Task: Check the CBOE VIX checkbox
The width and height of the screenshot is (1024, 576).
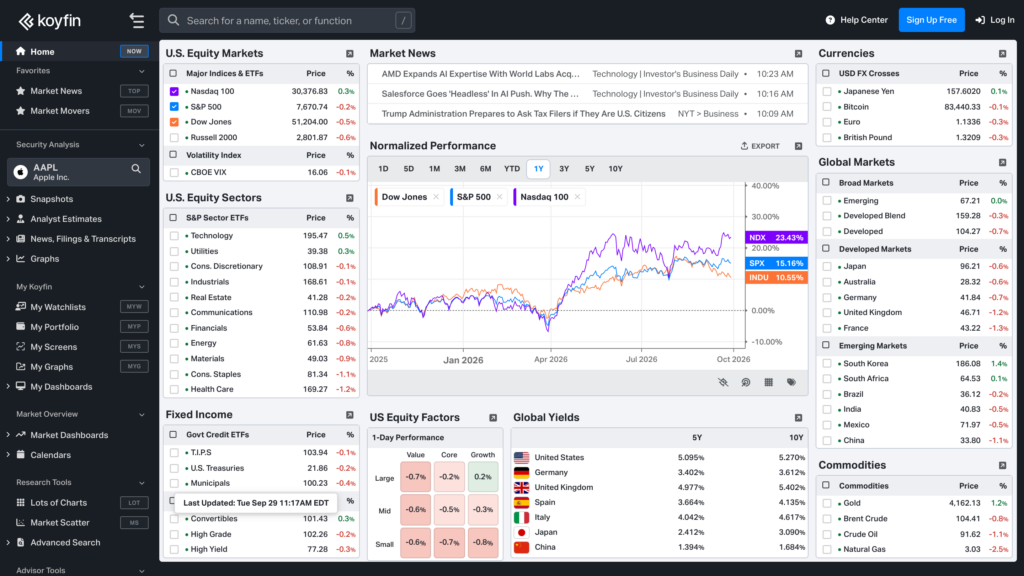Action: tap(174, 173)
